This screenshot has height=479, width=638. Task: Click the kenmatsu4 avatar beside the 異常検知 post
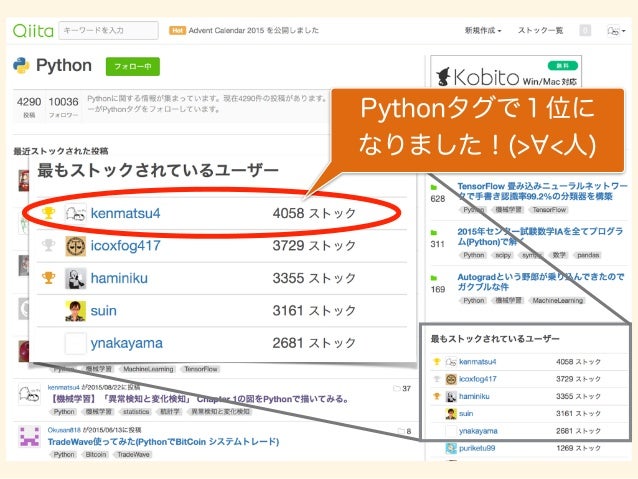[x=29, y=394]
